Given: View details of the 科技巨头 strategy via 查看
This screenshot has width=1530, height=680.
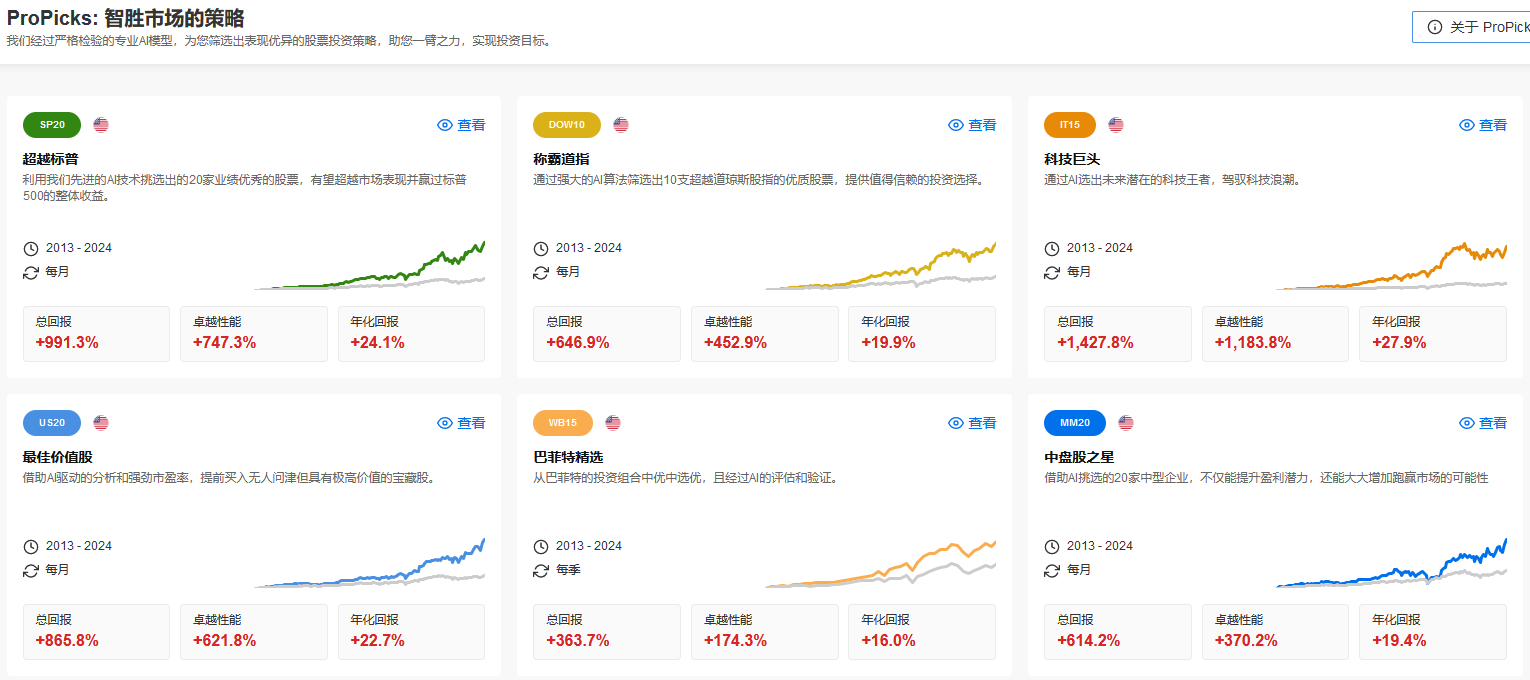Looking at the screenshot, I should 1483,125.
